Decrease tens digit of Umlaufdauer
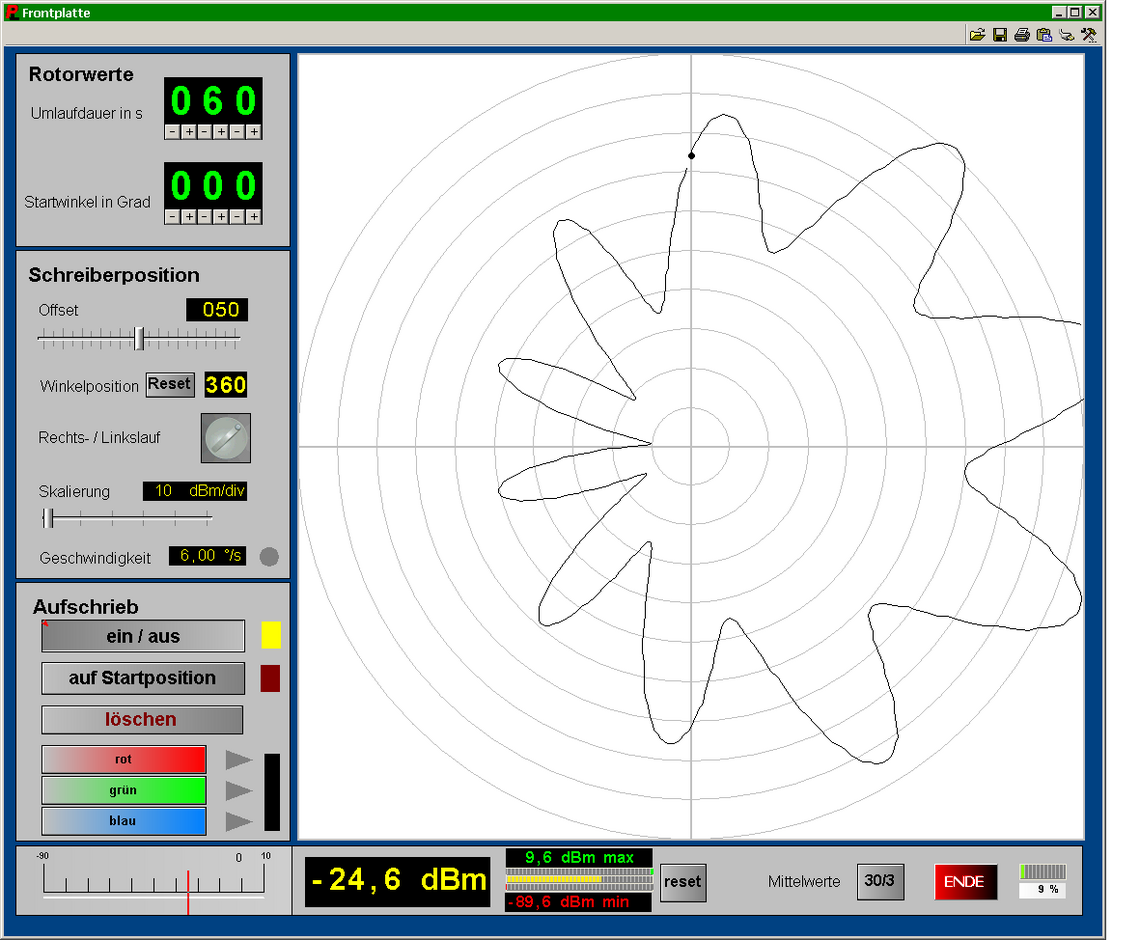This screenshot has height=940, width=1140. 205,132
